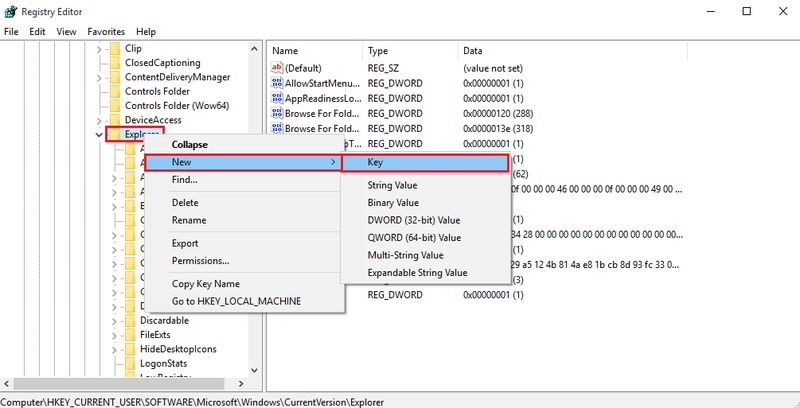Click the tree pane's scroll down arrow
Screen dimensions: 800x408
click(x=254, y=371)
